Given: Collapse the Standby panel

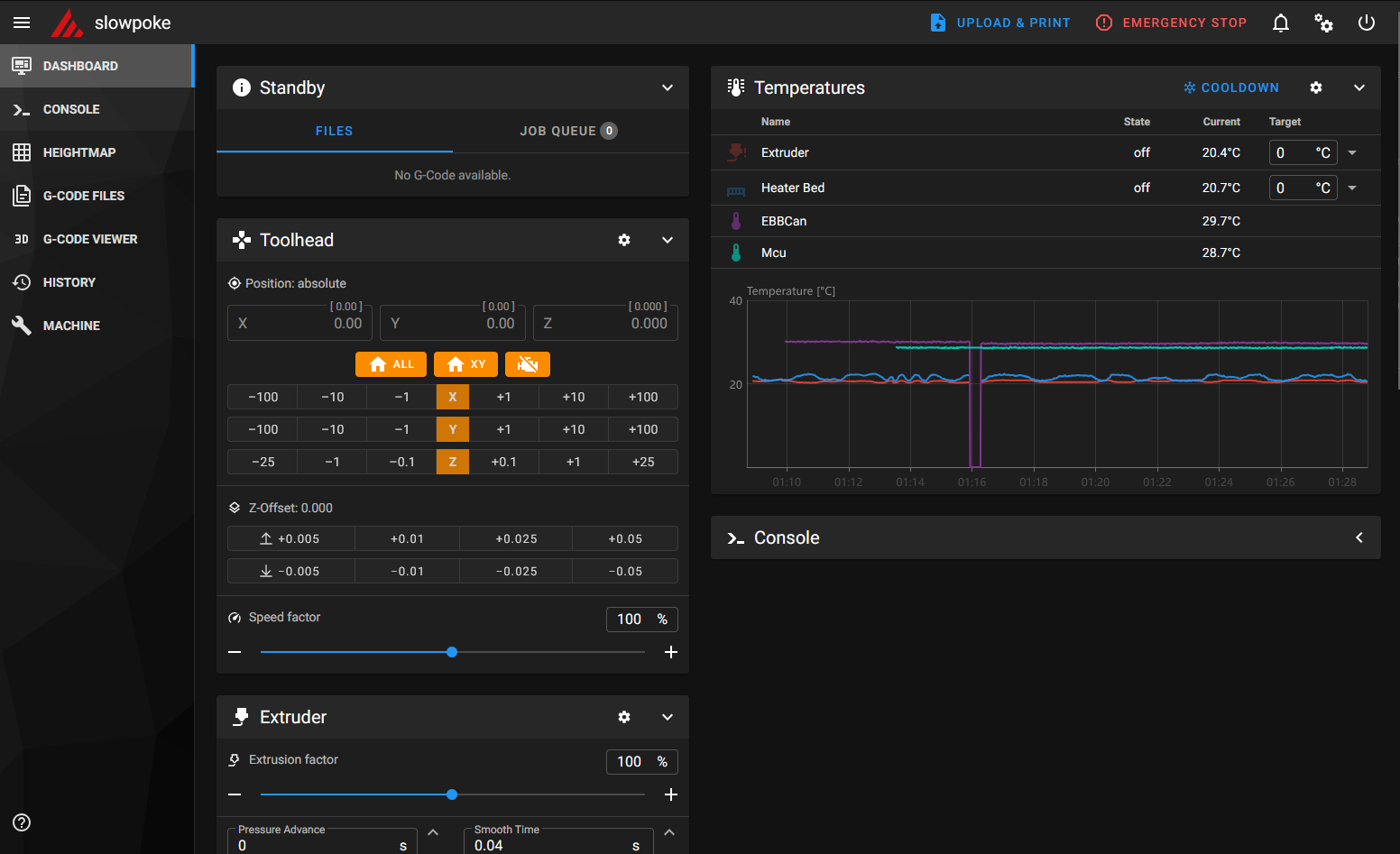Looking at the screenshot, I should point(668,87).
